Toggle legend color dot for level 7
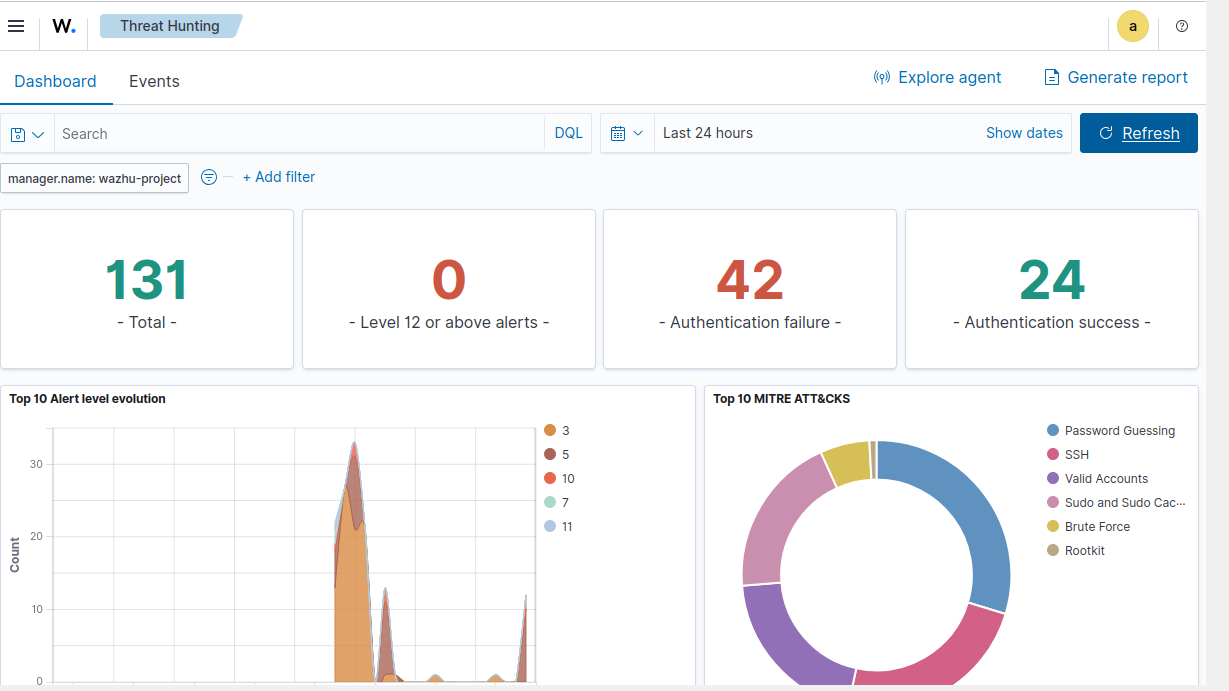This screenshot has width=1229, height=691. (550, 503)
